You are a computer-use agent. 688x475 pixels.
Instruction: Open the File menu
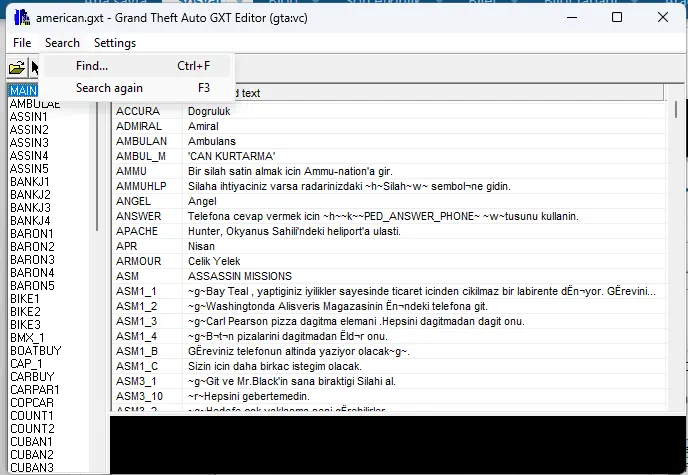point(22,43)
